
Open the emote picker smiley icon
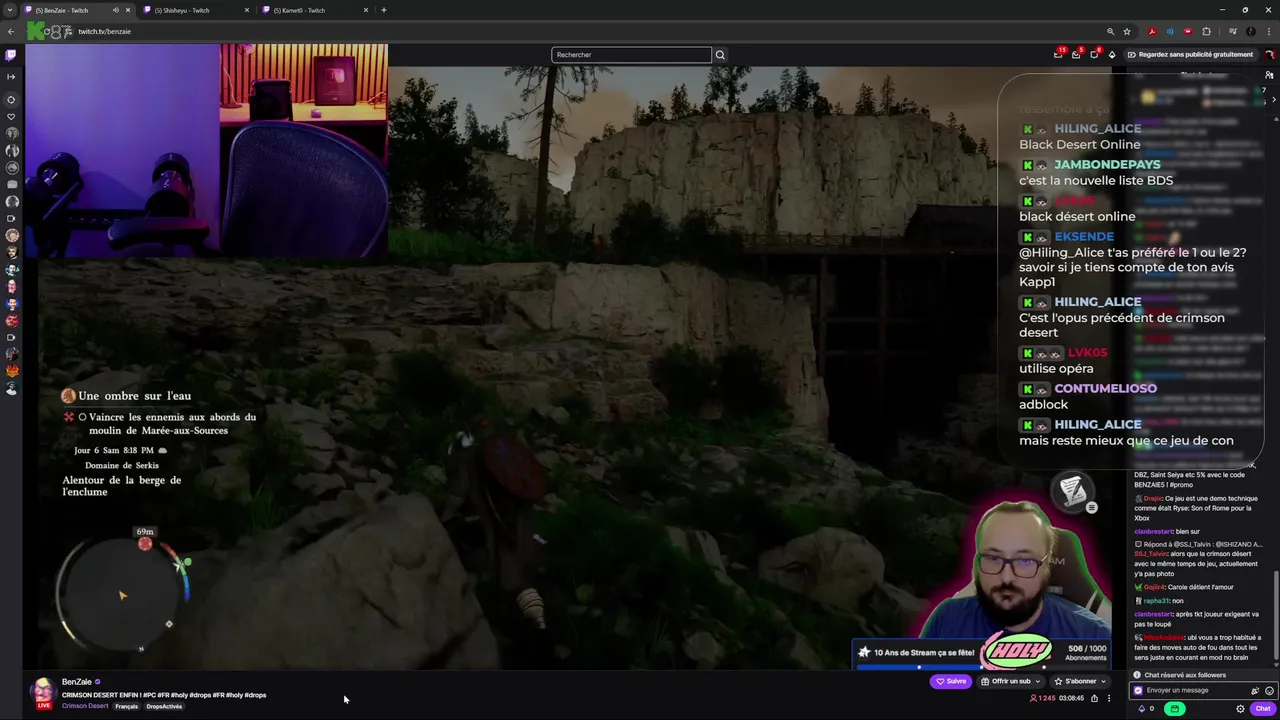(1269, 690)
